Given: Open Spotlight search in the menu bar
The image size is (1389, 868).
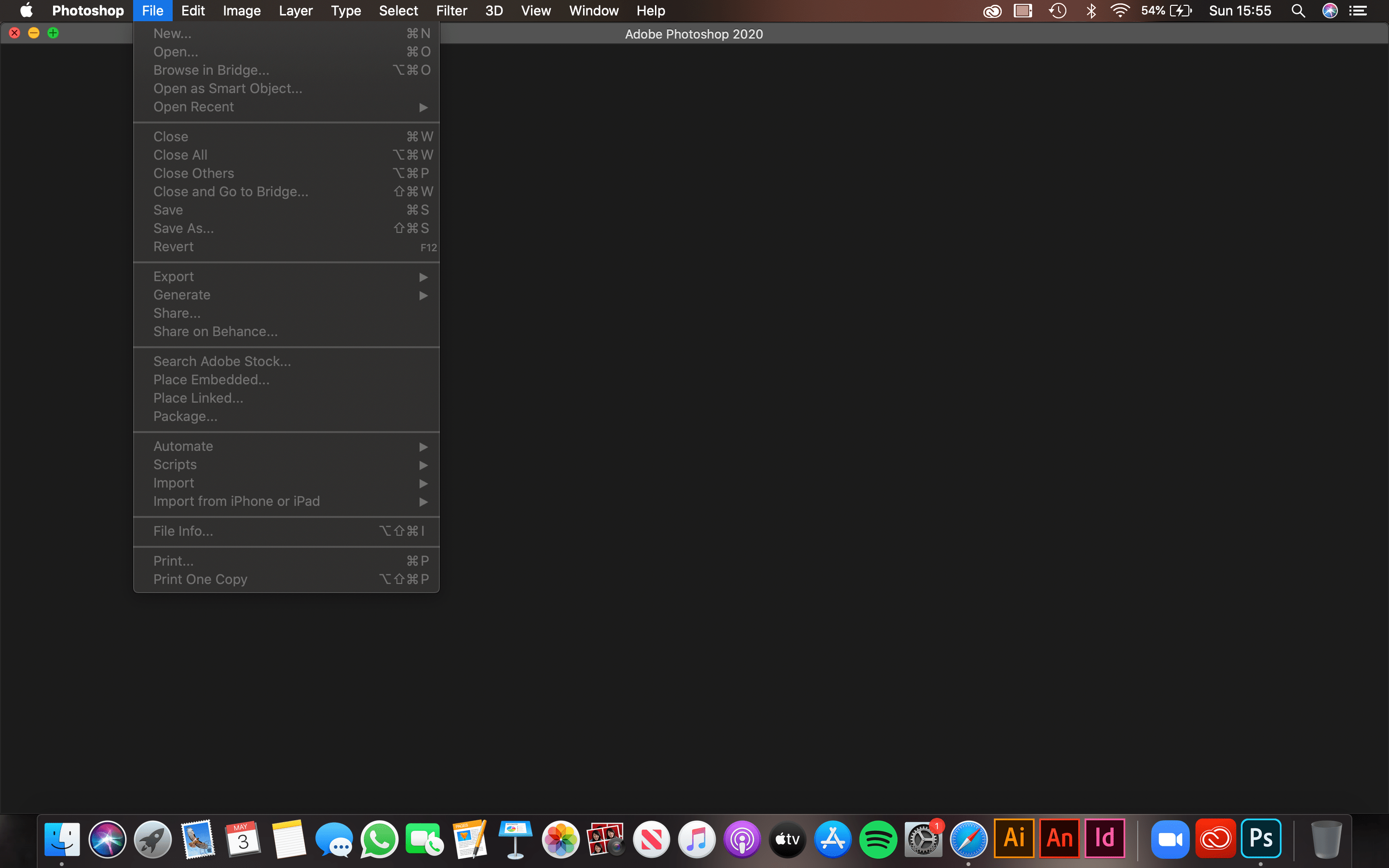Looking at the screenshot, I should pos(1298,10).
